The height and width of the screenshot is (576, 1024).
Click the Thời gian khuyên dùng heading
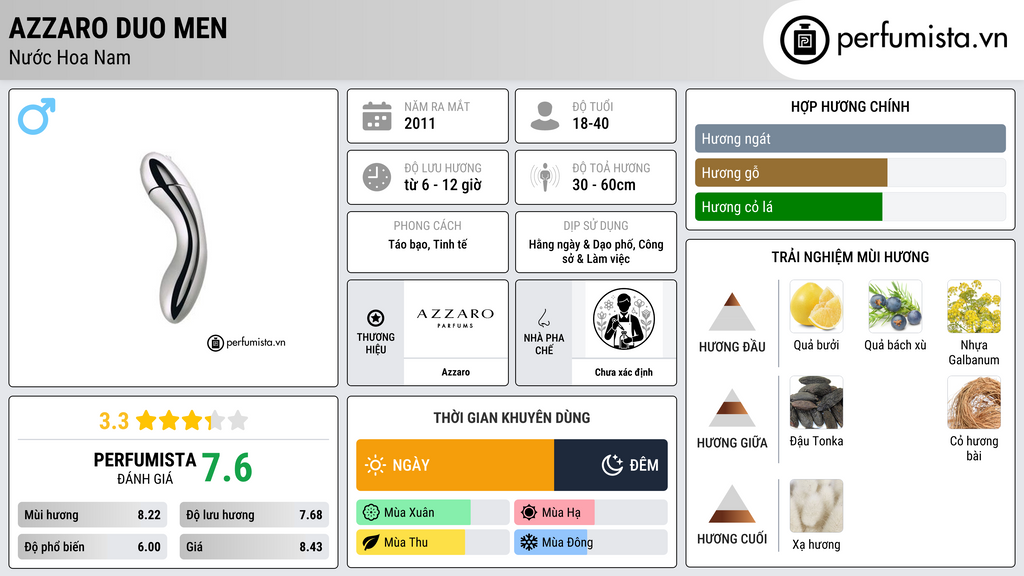pyautogui.click(x=512, y=417)
